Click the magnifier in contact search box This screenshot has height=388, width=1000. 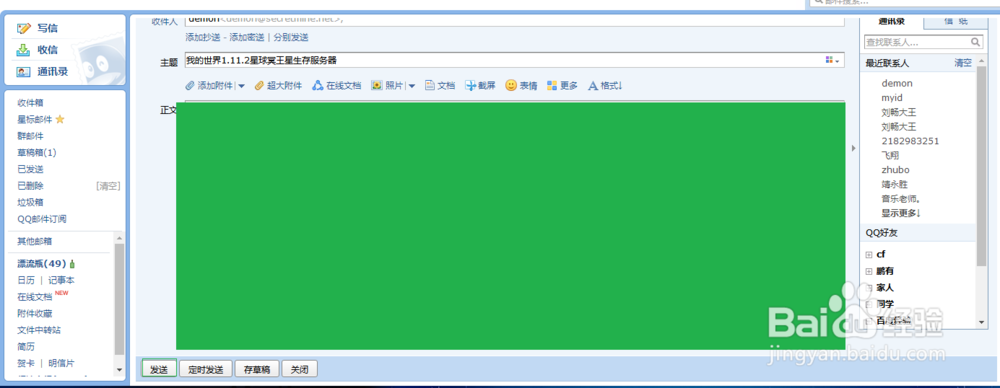coord(976,42)
